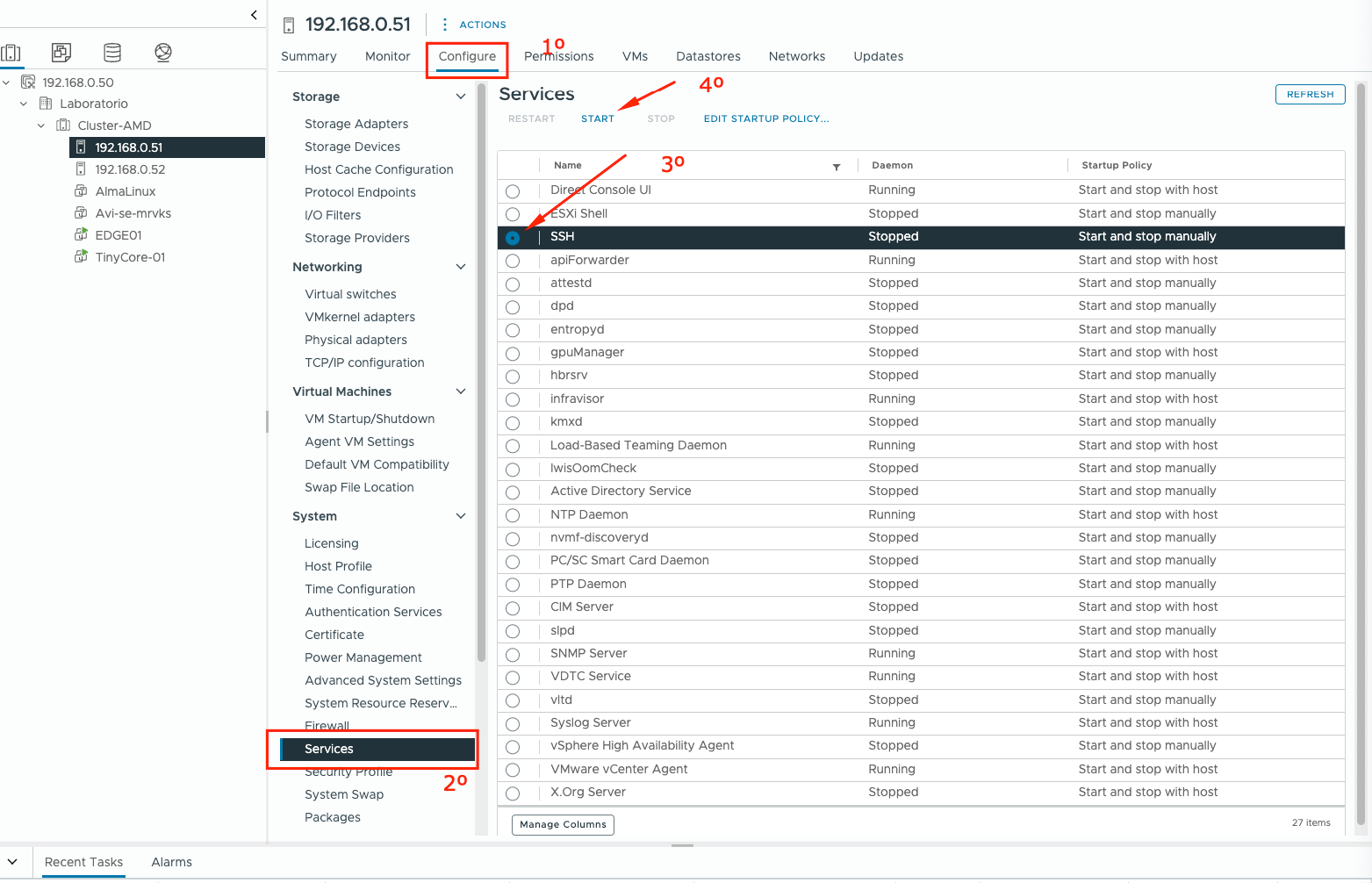
Task: Open the VMs and Templates inventory icon
Action: 61,53
